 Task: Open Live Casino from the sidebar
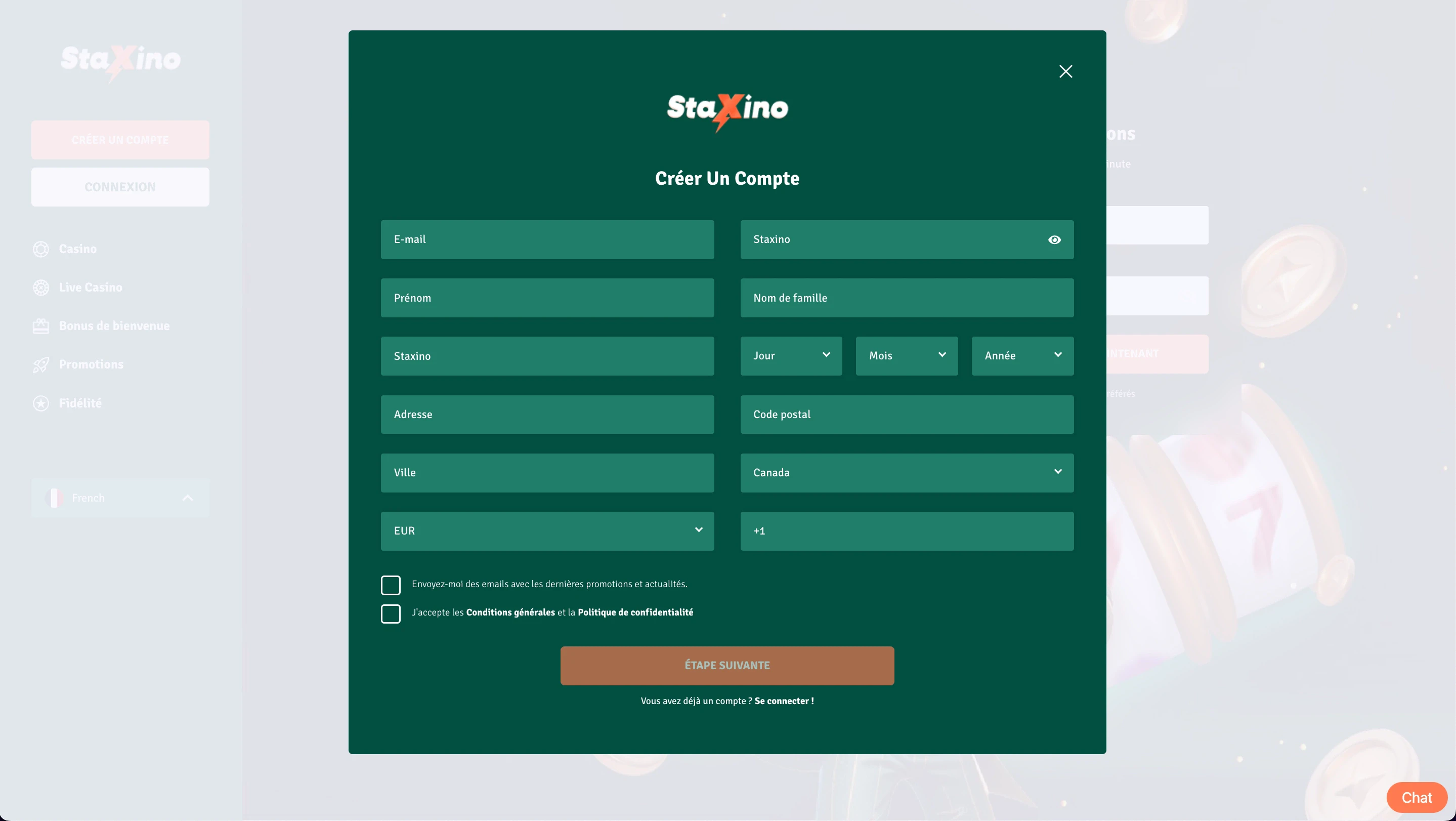coord(91,288)
